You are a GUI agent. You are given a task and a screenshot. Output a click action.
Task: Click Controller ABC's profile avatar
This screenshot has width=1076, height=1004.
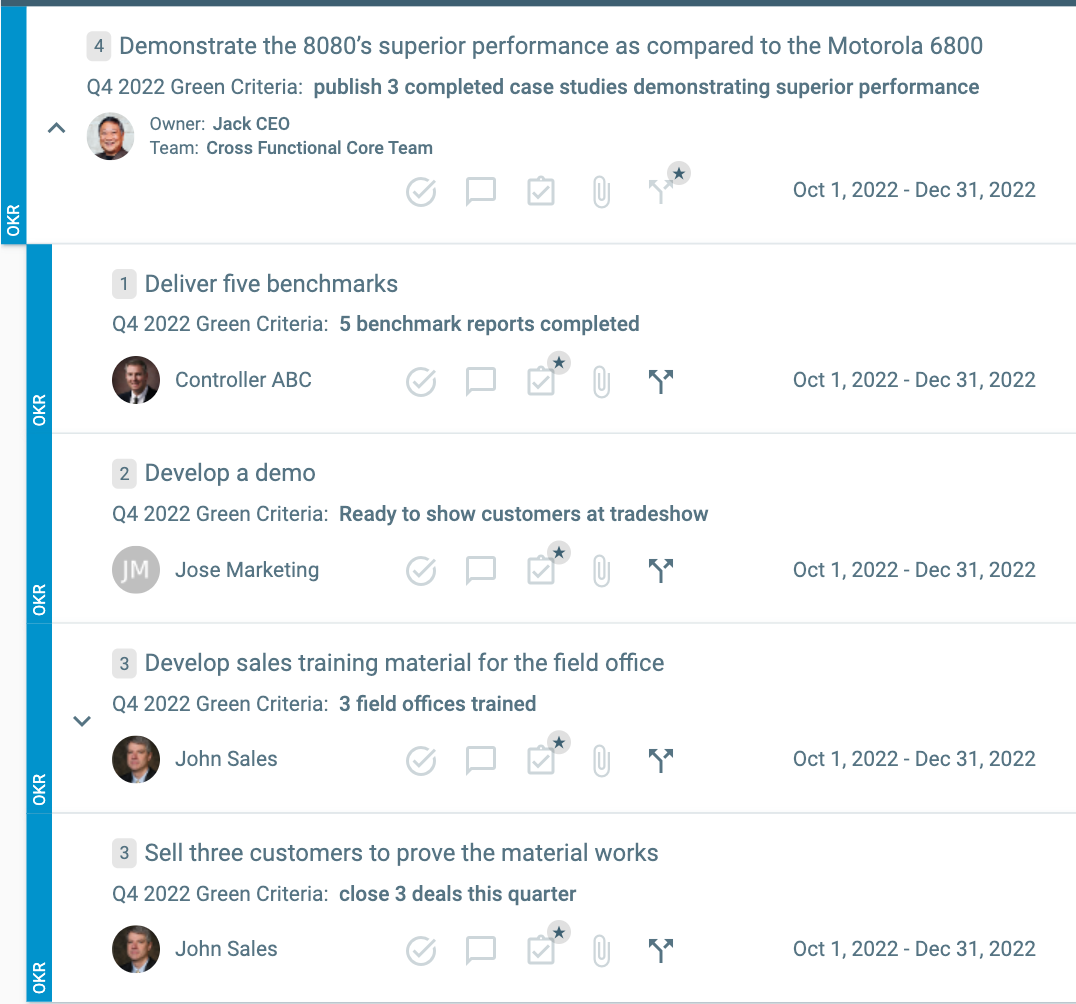point(136,380)
